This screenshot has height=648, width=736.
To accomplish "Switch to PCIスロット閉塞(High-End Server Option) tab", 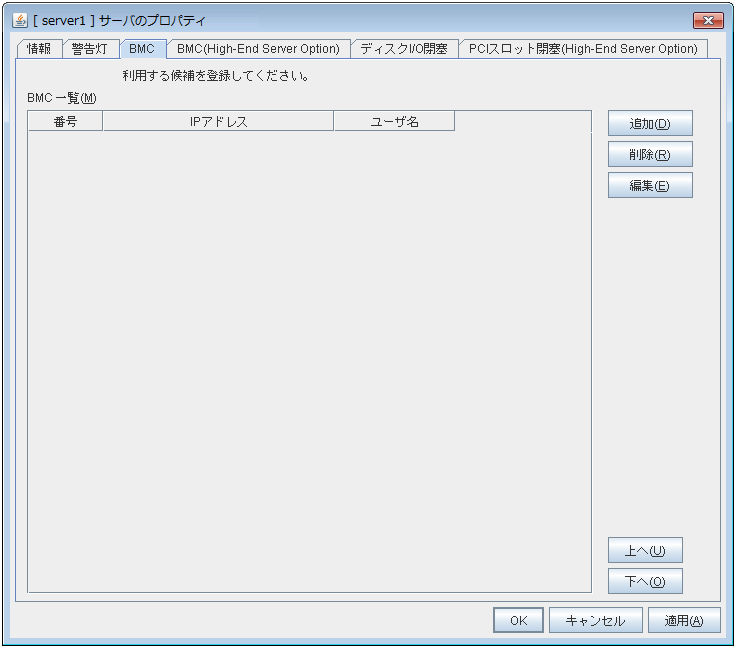I will pos(583,48).
